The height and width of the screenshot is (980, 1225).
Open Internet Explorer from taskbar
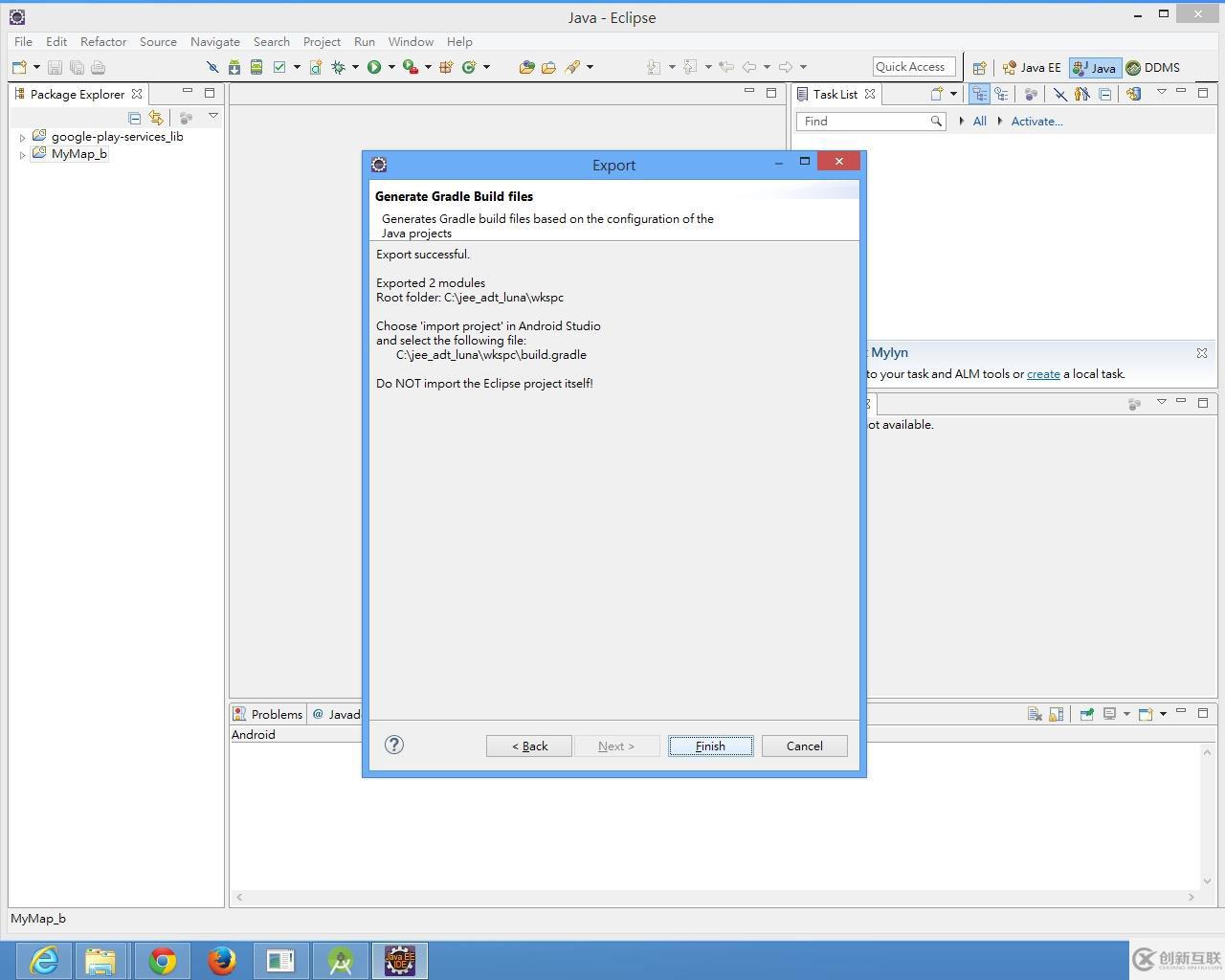coord(44,960)
